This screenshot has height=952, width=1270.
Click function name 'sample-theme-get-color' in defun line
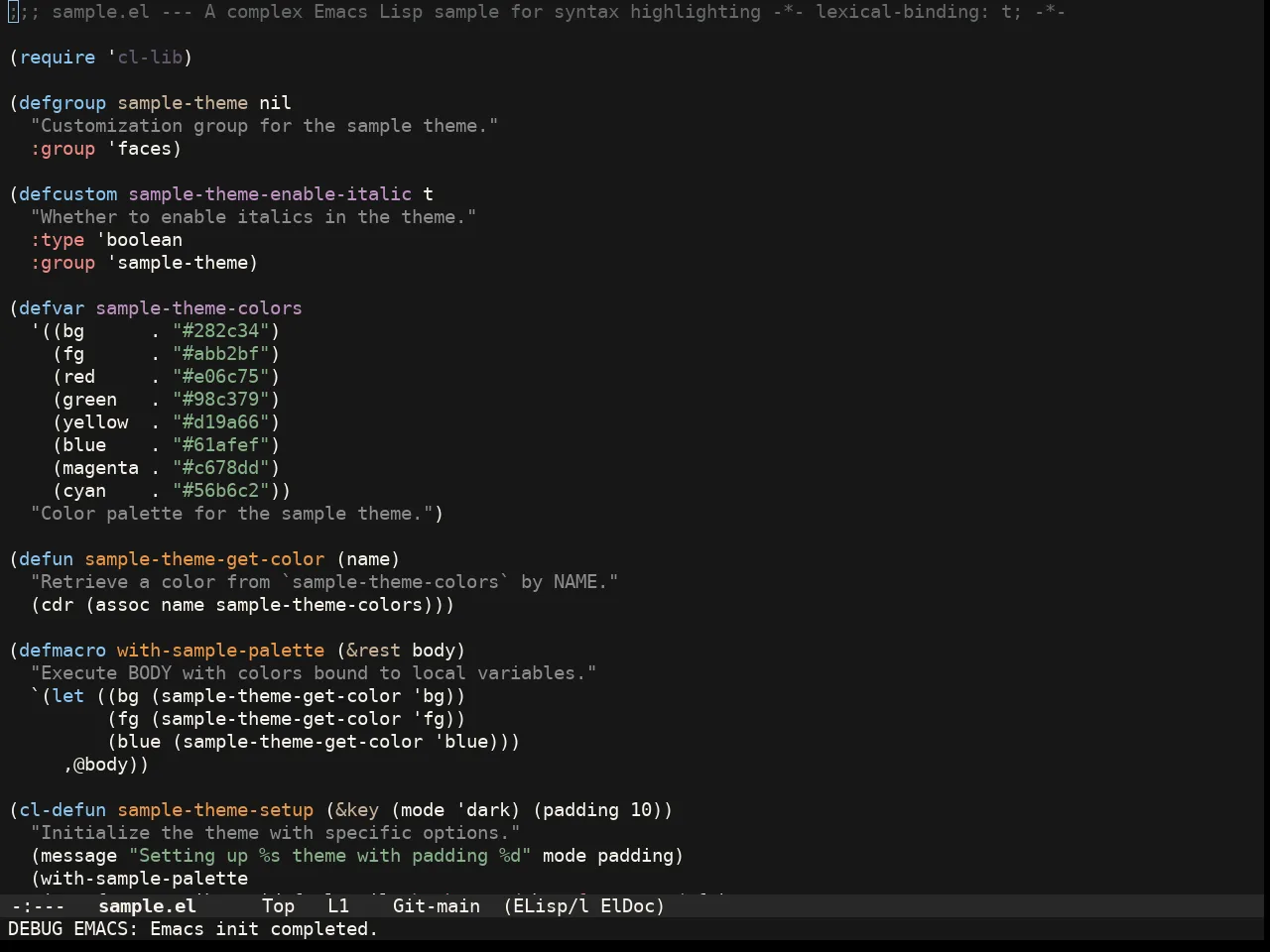click(204, 559)
